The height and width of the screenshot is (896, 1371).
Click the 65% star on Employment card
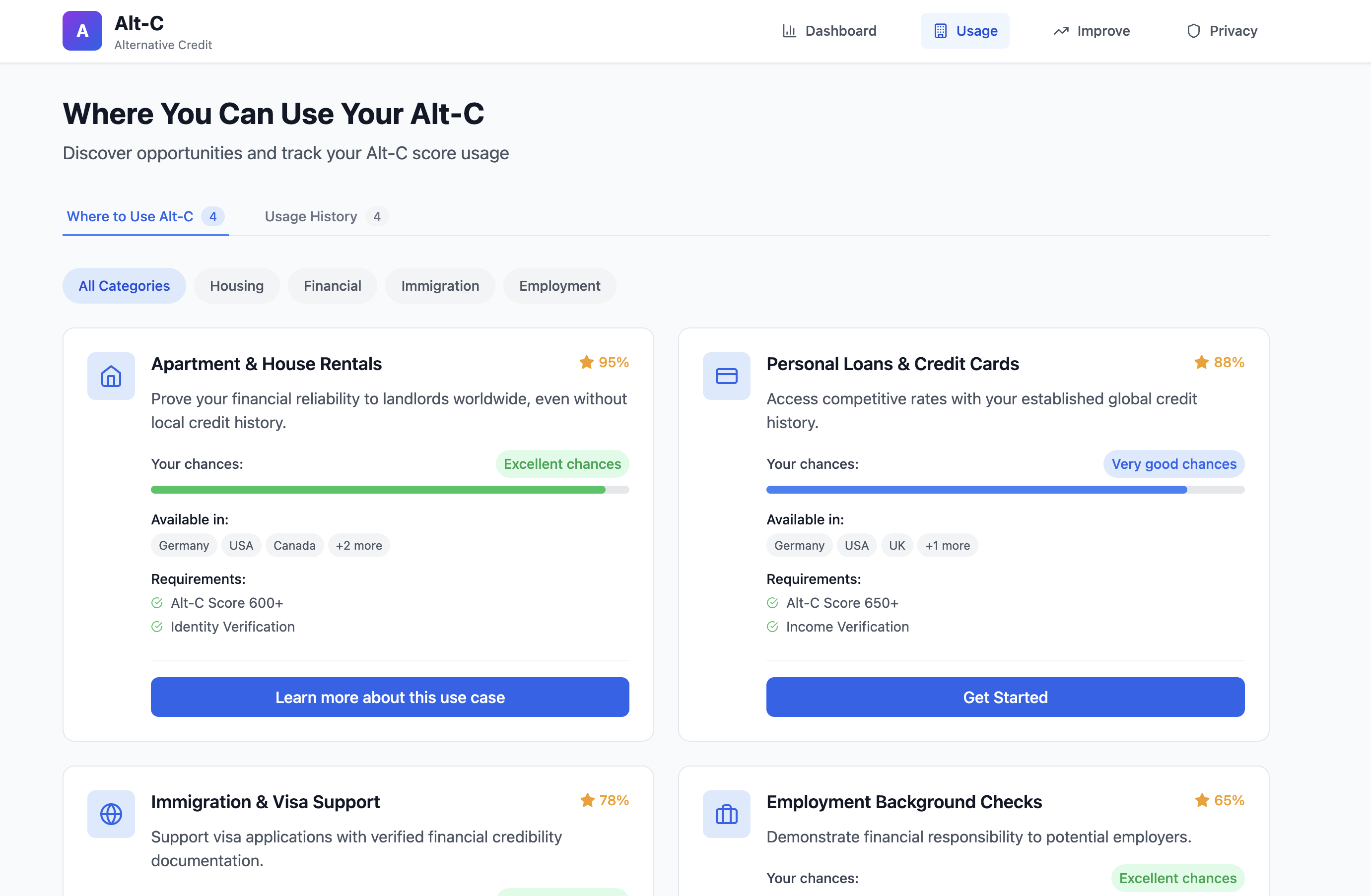(1202, 800)
